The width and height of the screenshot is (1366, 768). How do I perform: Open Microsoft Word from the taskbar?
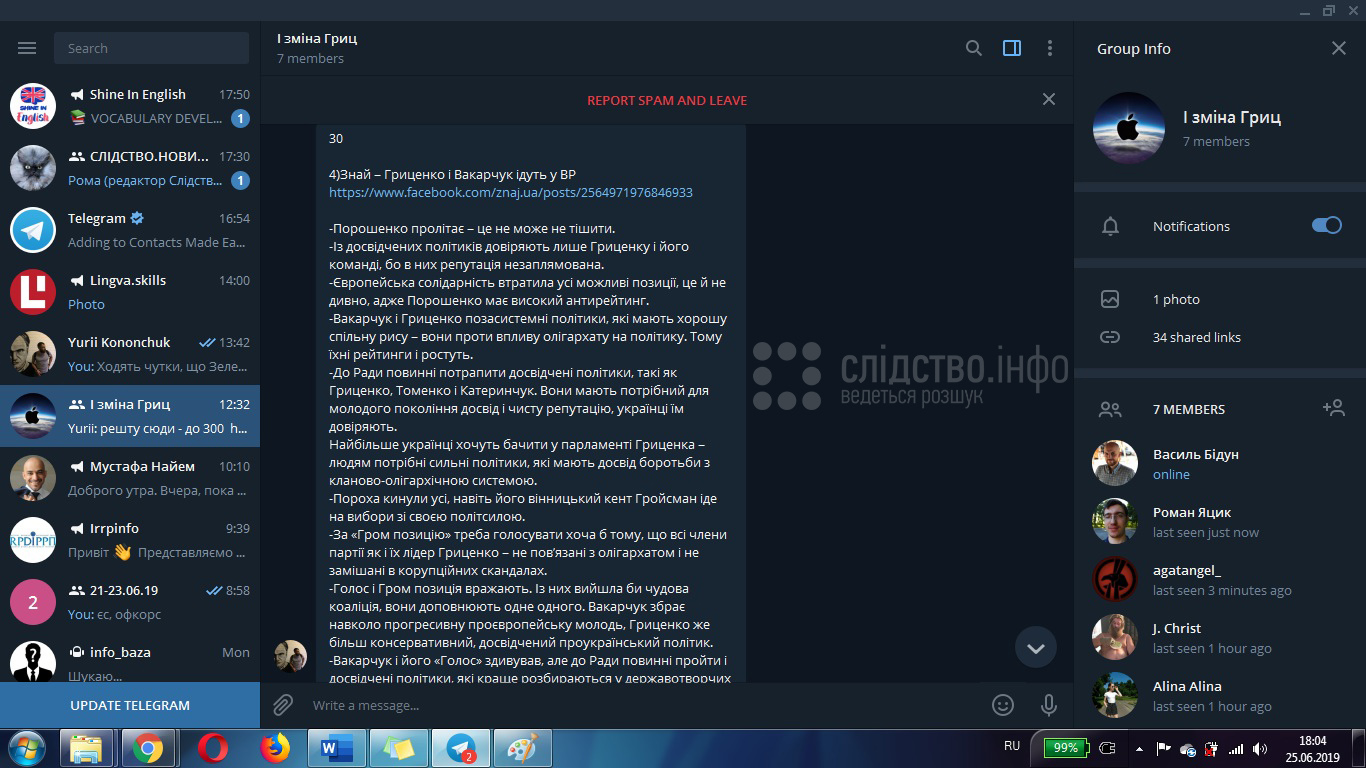[336, 748]
